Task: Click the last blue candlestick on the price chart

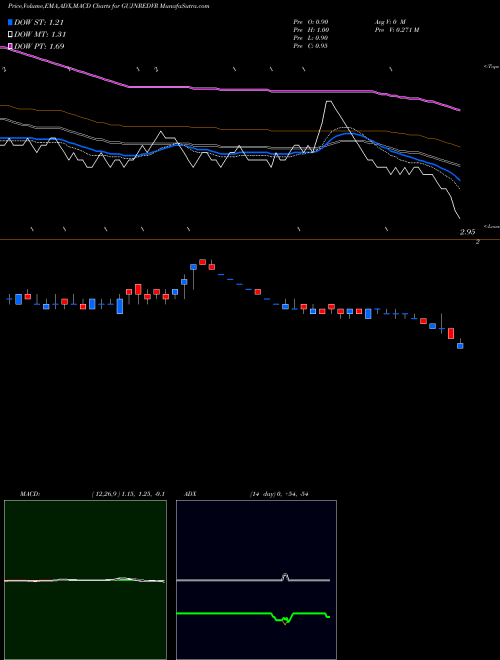Action: (x=460, y=346)
